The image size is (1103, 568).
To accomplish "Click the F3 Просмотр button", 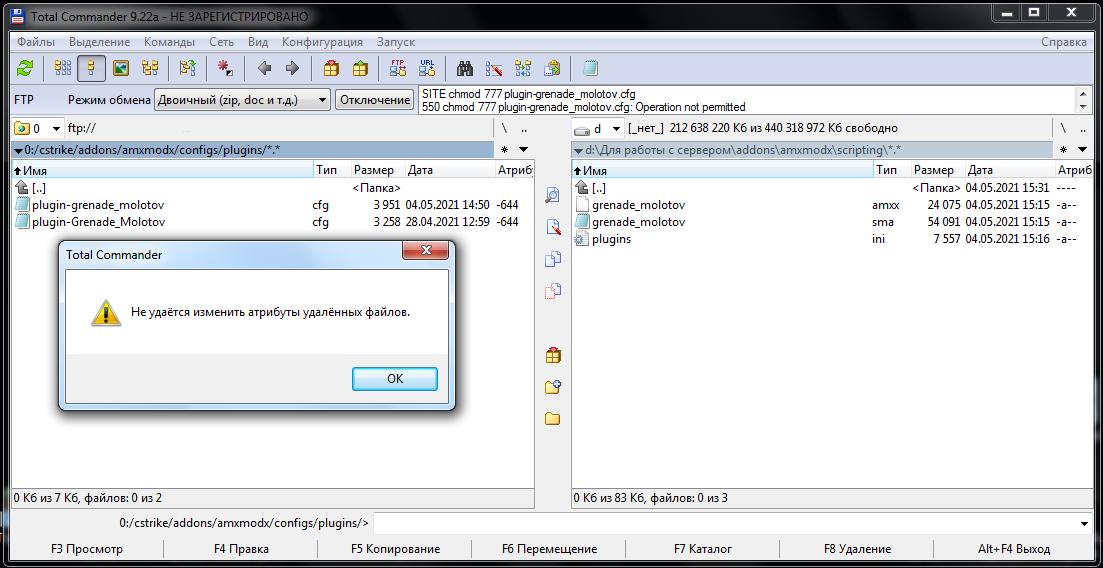I will point(87,549).
